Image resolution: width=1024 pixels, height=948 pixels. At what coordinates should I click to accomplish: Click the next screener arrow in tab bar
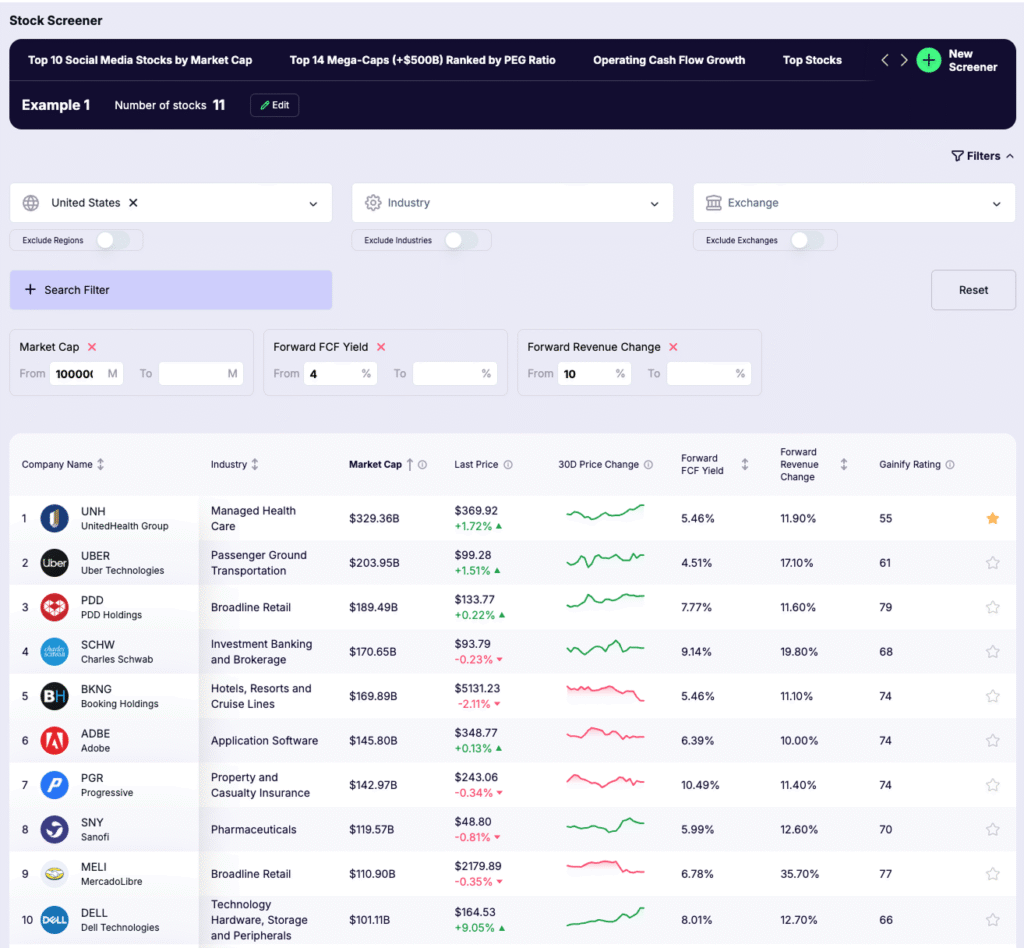click(904, 60)
